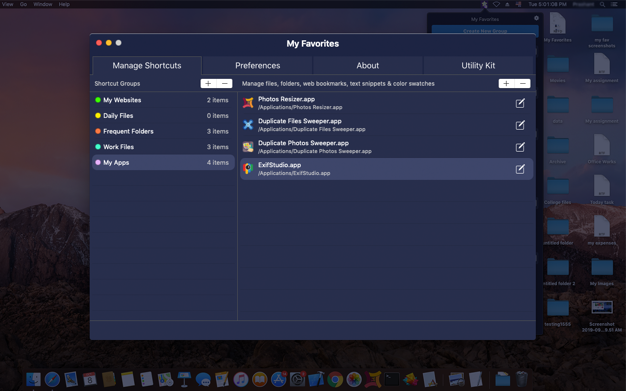
Task: Remove the selected shortcut group
Action: point(224,83)
